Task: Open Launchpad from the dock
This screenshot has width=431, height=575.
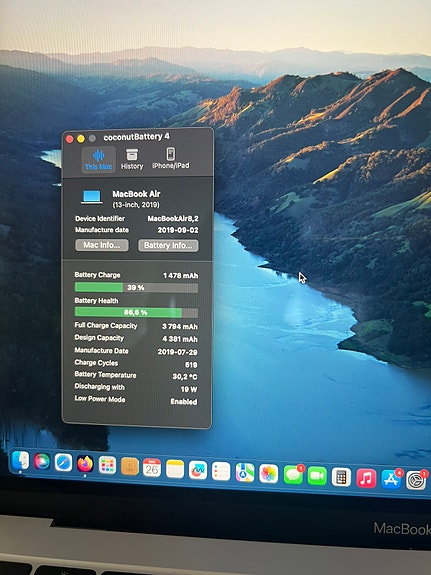Action: [x=107, y=465]
